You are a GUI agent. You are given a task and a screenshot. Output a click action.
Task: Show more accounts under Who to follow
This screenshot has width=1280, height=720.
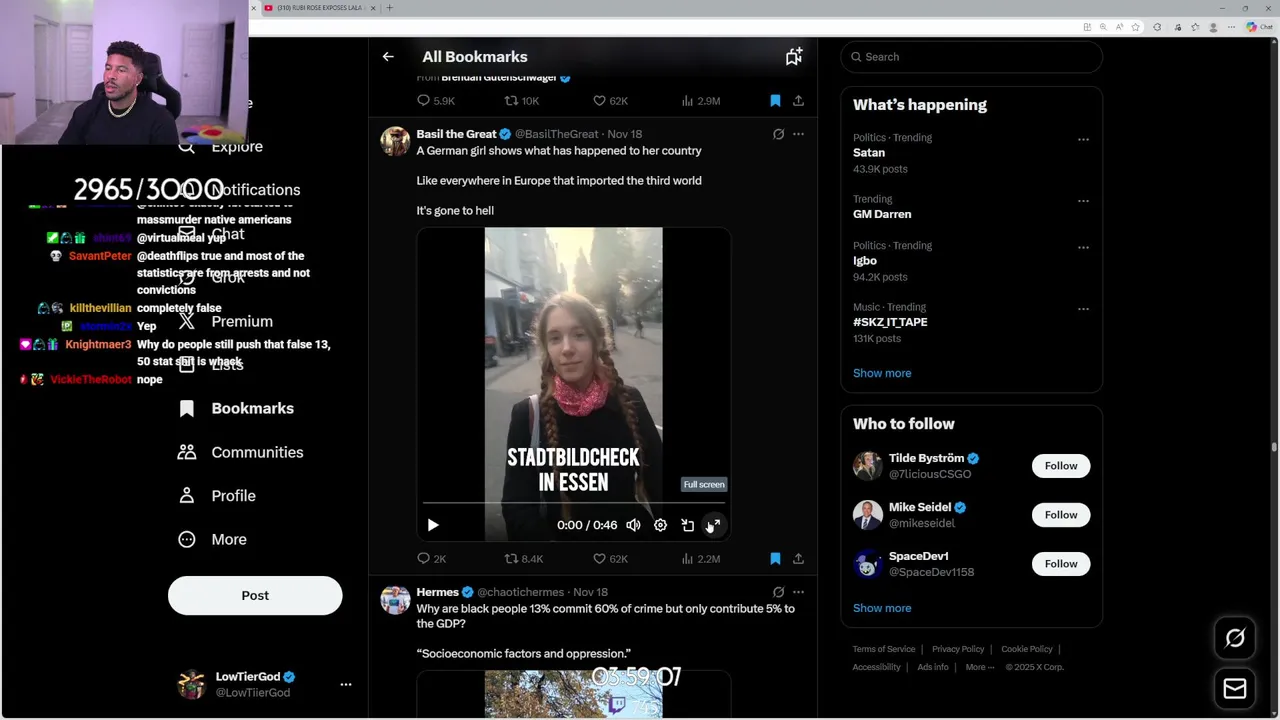coord(882,608)
